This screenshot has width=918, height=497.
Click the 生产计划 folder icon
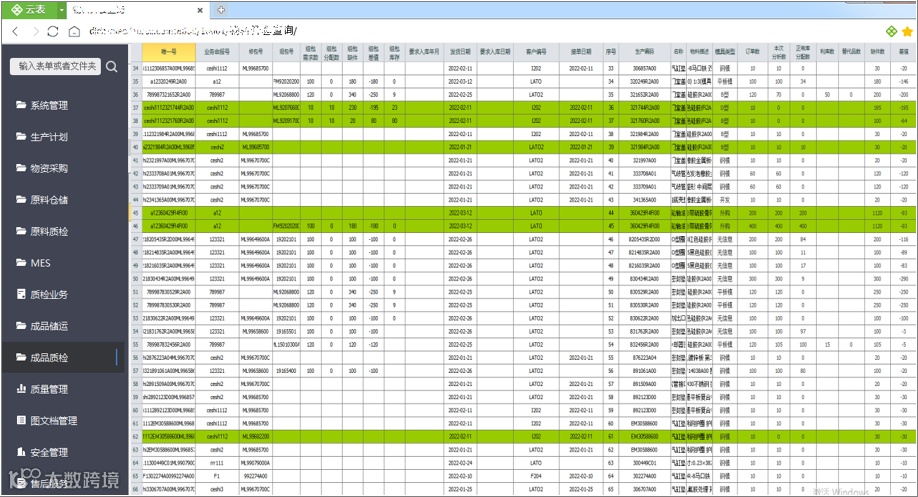(x=21, y=136)
